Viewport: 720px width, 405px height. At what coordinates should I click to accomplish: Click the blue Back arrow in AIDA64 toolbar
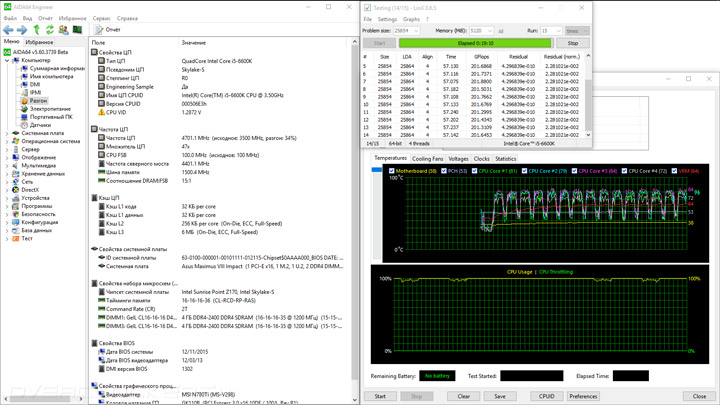[x=8, y=30]
